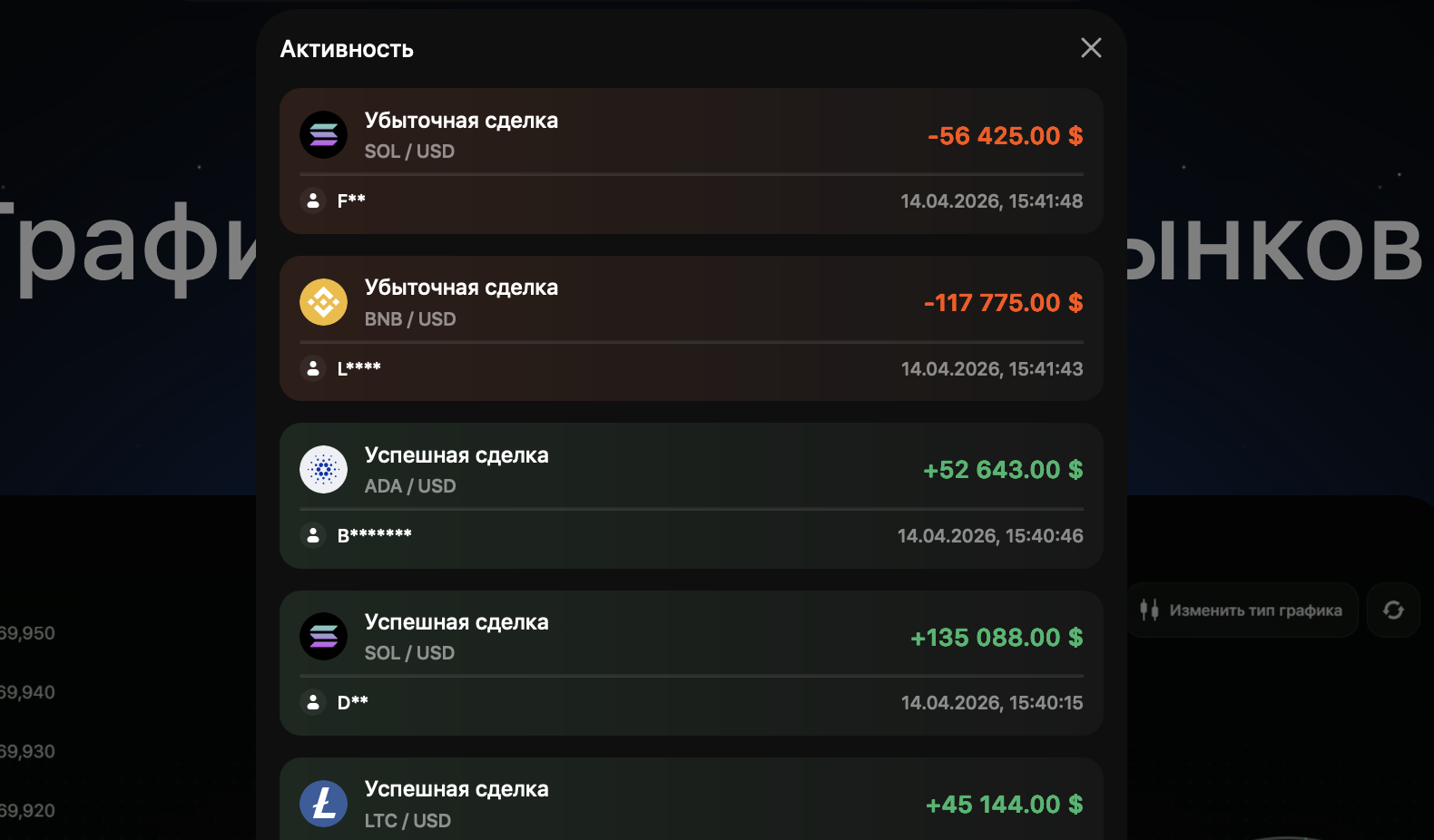This screenshot has width=1434, height=840.
Task: Click the loss amount -56 425.00 $
Action: [1005, 135]
